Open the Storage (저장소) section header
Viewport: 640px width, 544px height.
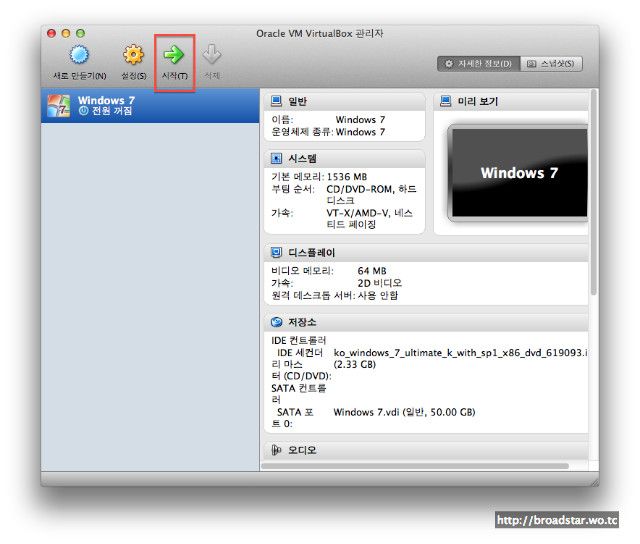pyautogui.click(x=426, y=322)
